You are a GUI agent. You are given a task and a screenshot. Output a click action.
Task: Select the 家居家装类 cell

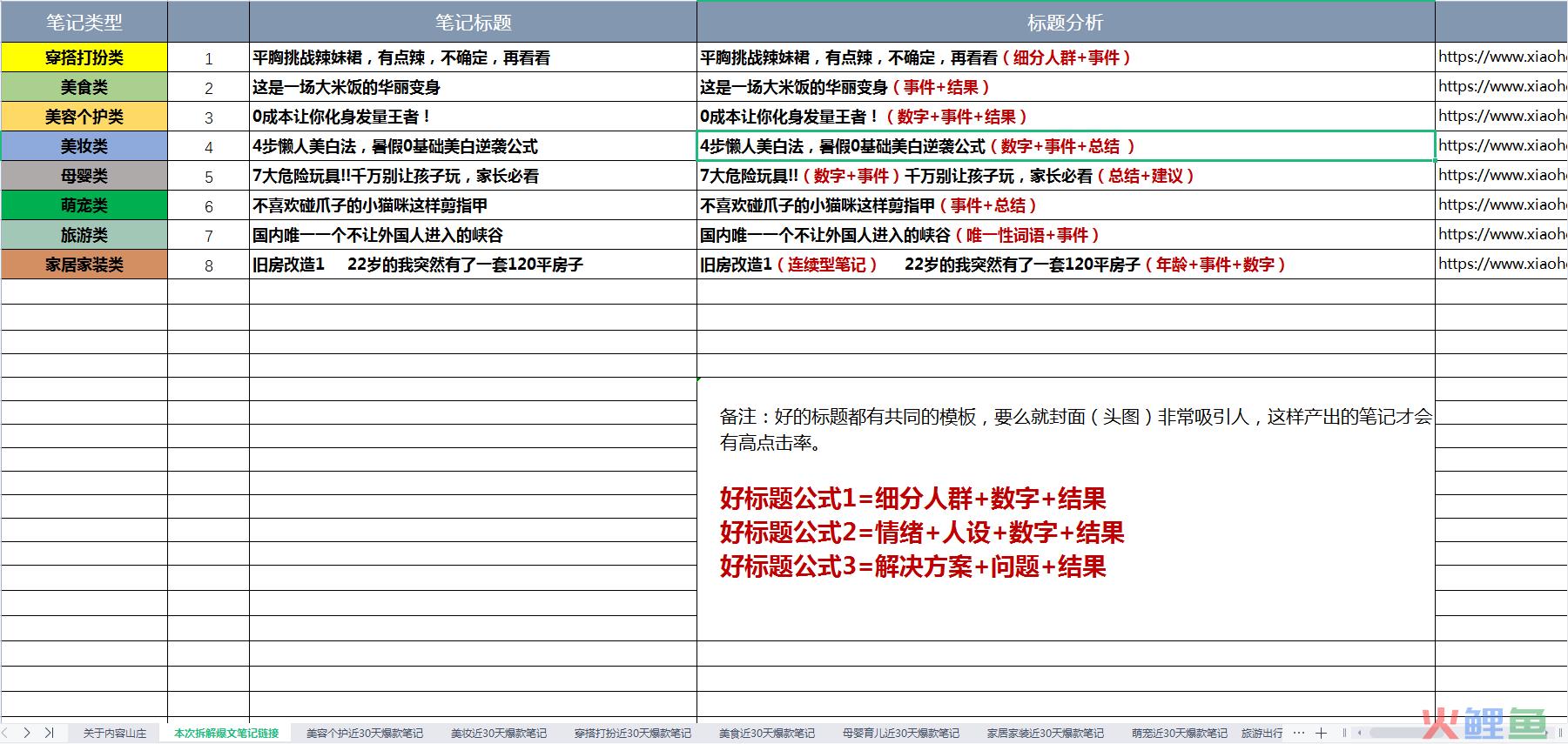(84, 265)
